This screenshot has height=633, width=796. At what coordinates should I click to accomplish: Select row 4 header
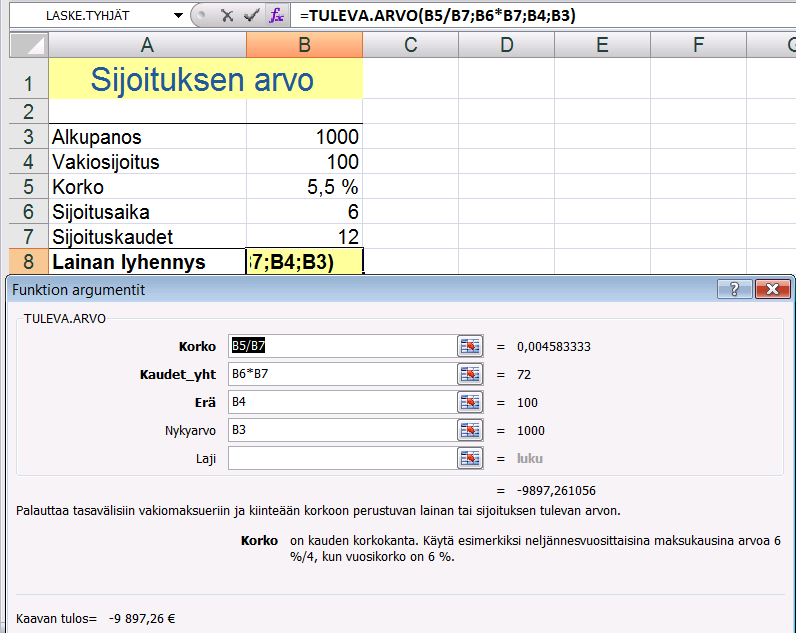click(29, 161)
